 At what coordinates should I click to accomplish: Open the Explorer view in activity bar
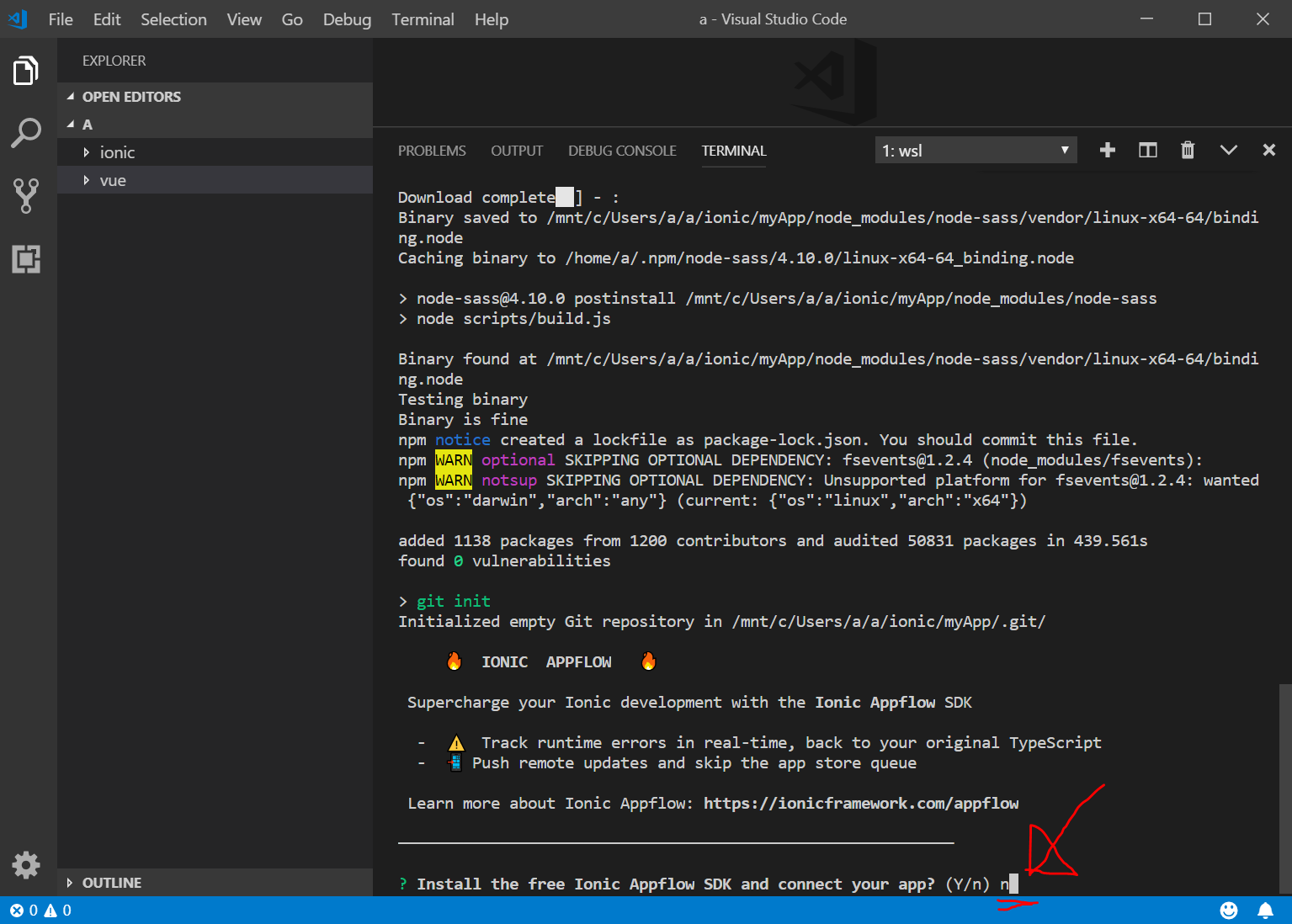(26, 71)
